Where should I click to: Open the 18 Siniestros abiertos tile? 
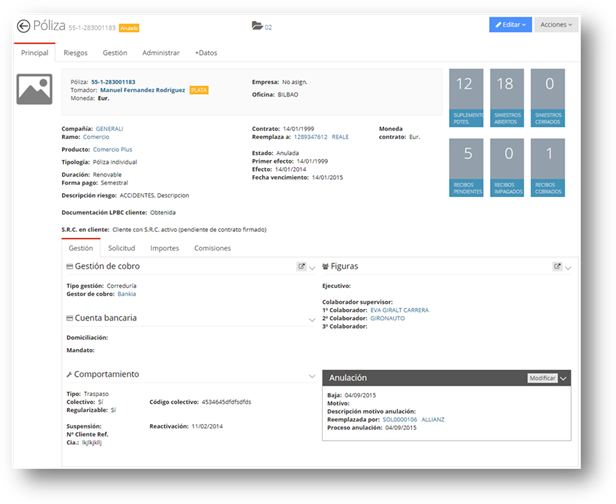(x=507, y=98)
